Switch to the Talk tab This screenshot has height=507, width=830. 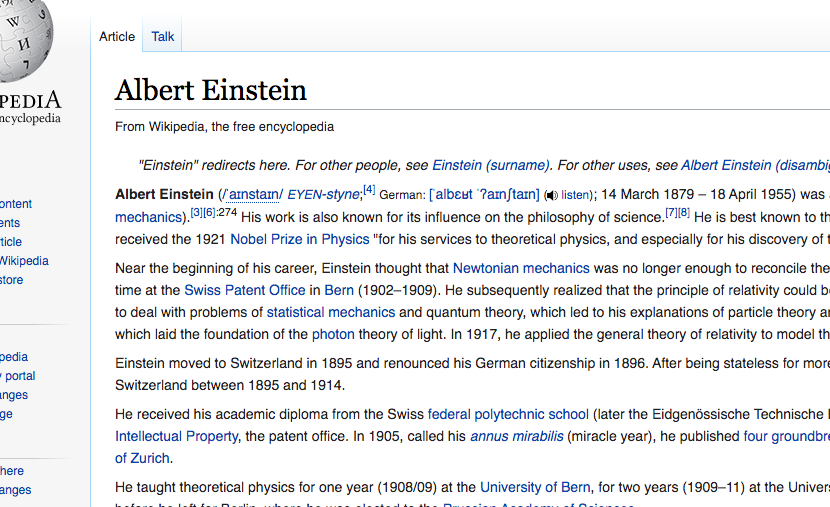163,37
